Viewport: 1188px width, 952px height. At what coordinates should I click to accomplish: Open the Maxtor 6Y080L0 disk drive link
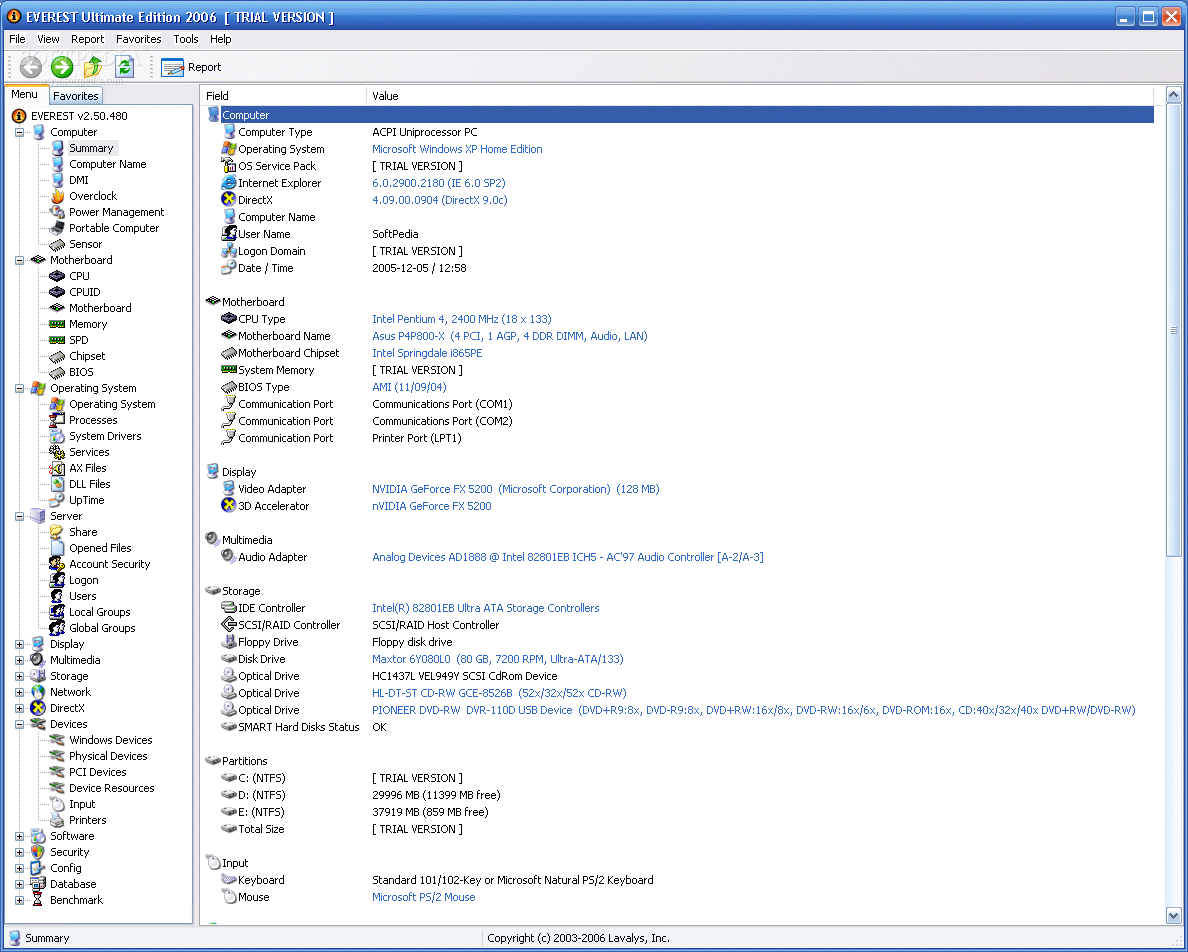pos(497,660)
